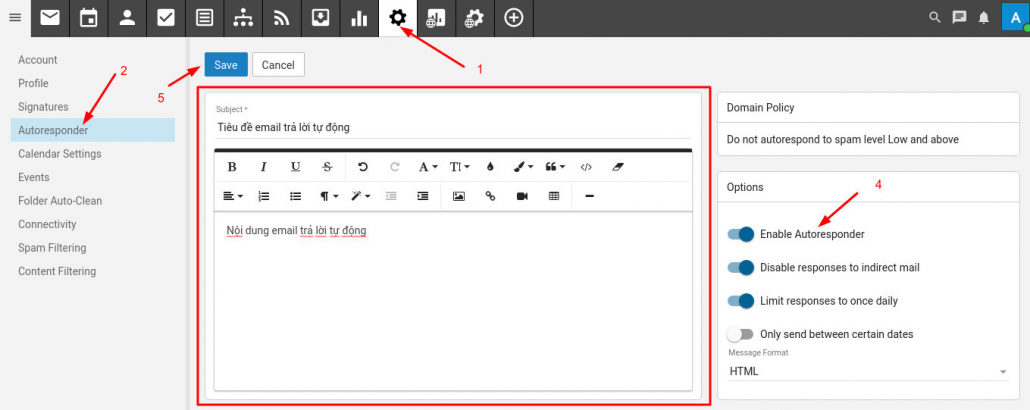The width and height of the screenshot is (1030, 410).
Task: Open the font family dropdown
Action: [x=428, y=167]
